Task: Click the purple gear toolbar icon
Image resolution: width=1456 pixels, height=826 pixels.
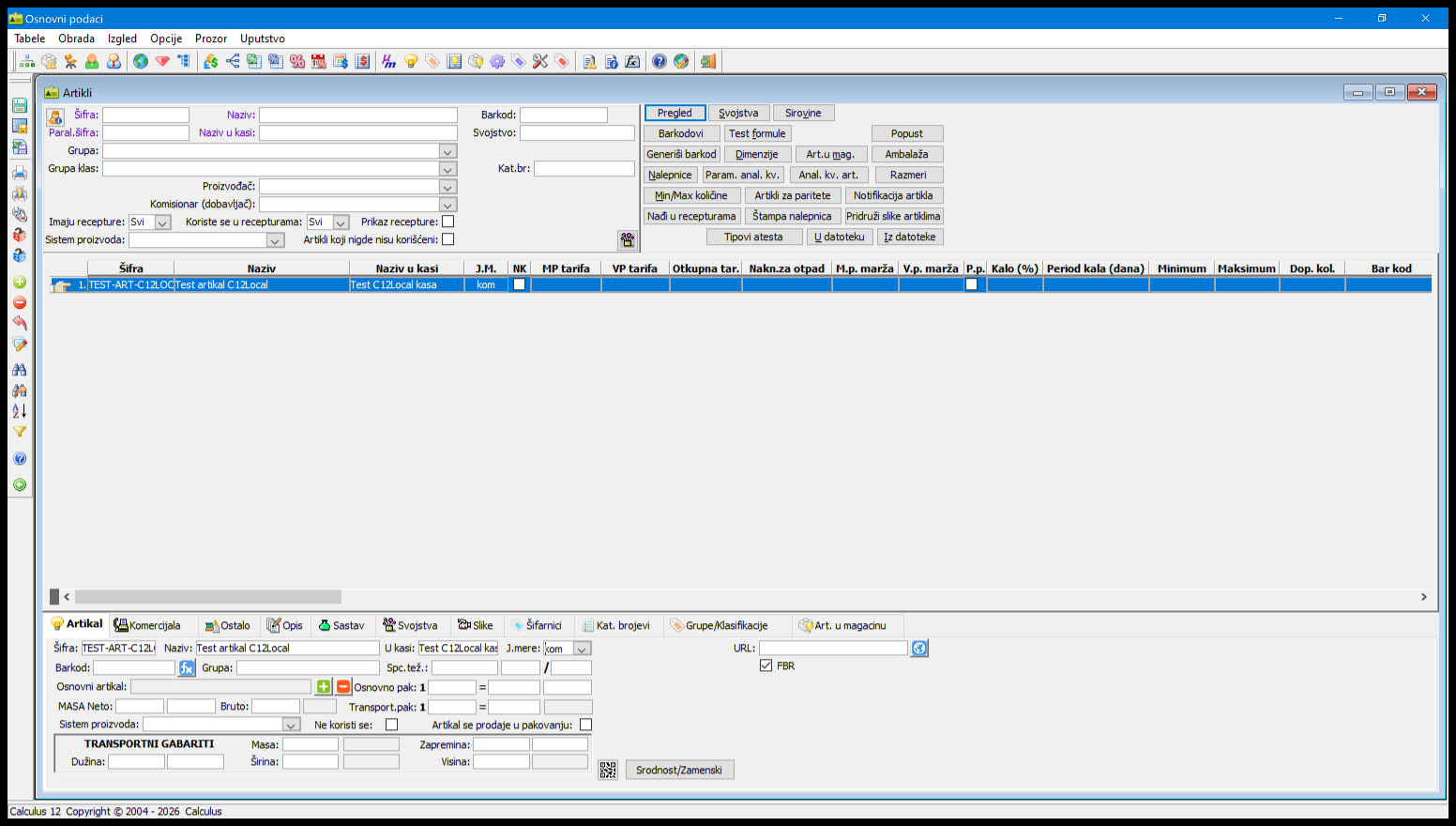Action: coord(497,61)
